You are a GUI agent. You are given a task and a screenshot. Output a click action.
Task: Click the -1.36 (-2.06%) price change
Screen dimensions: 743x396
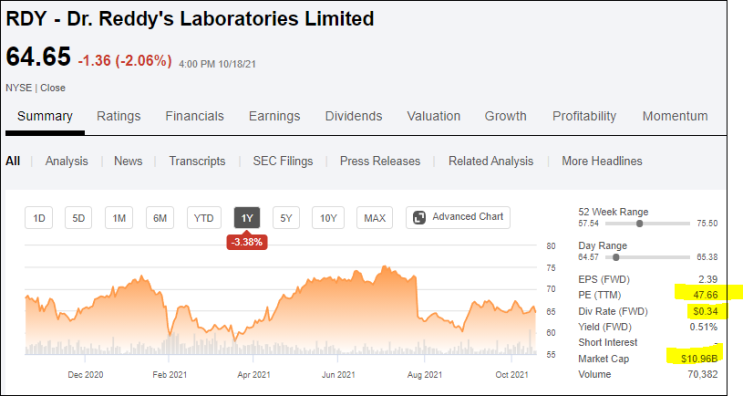(x=125, y=61)
